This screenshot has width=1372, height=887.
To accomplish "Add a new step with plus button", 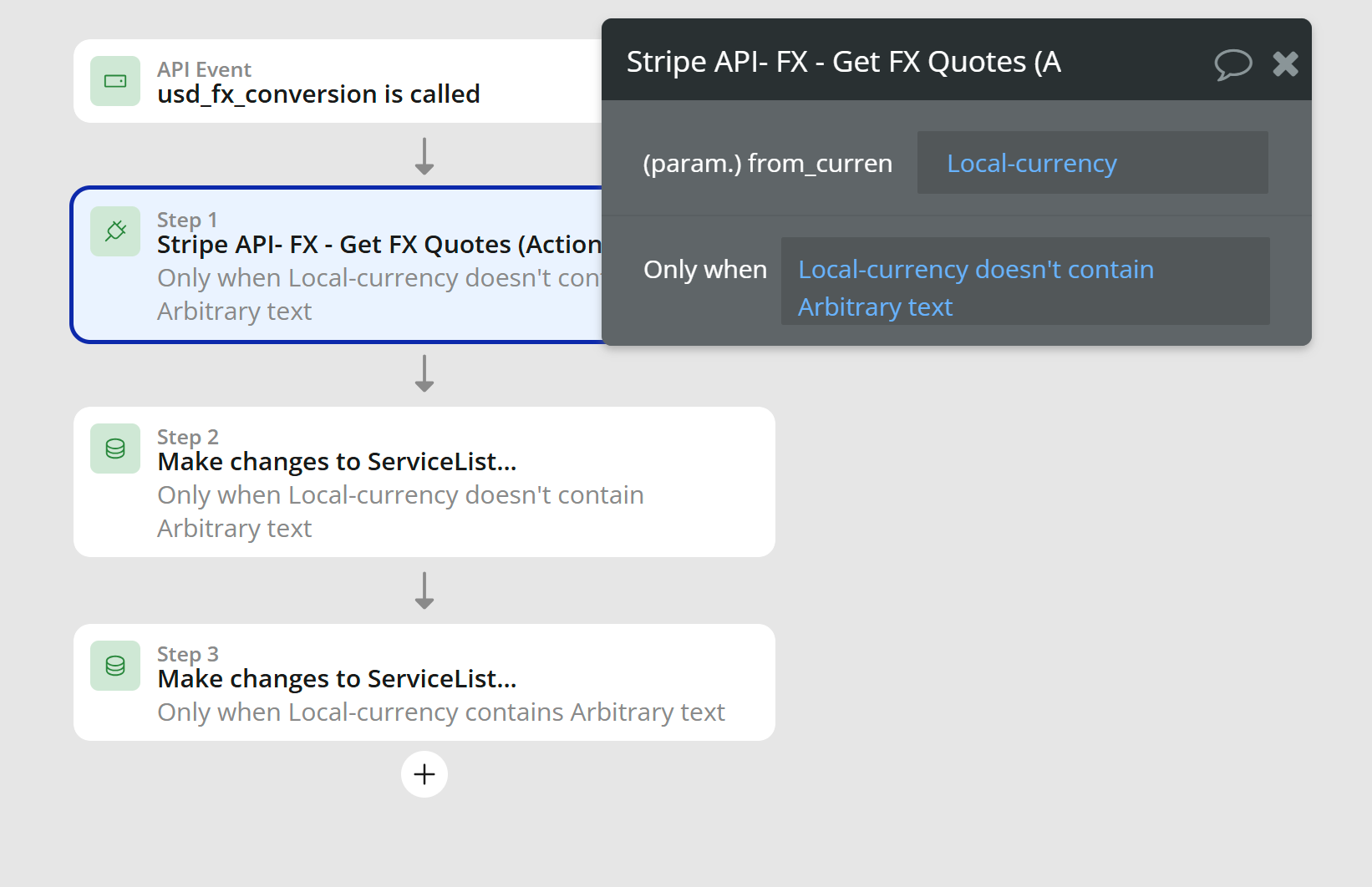I will click(x=424, y=774).
